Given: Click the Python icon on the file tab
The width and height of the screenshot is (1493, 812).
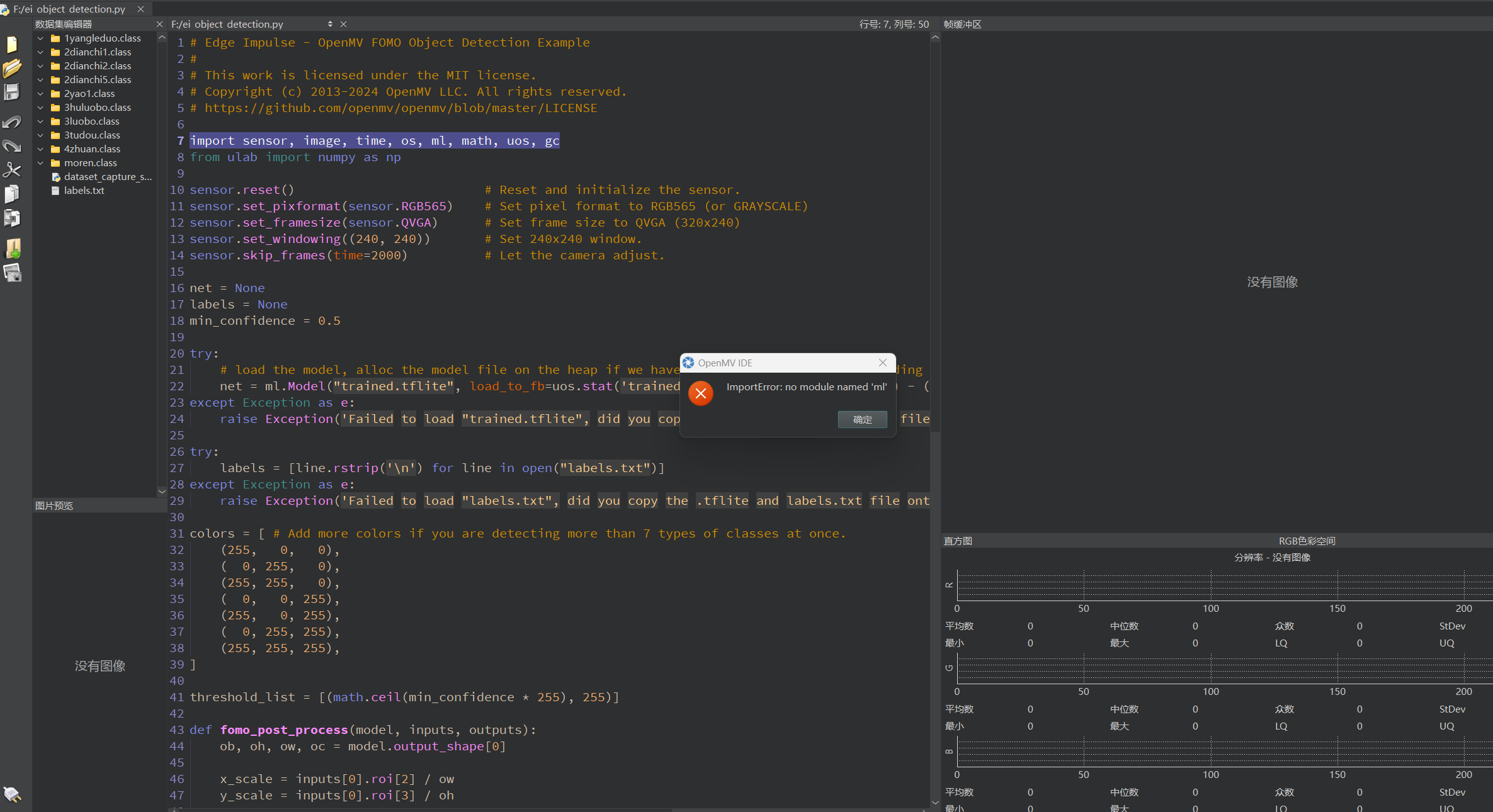Looking at the screenshot, I should pyautogui.click(x=5, y=9).
